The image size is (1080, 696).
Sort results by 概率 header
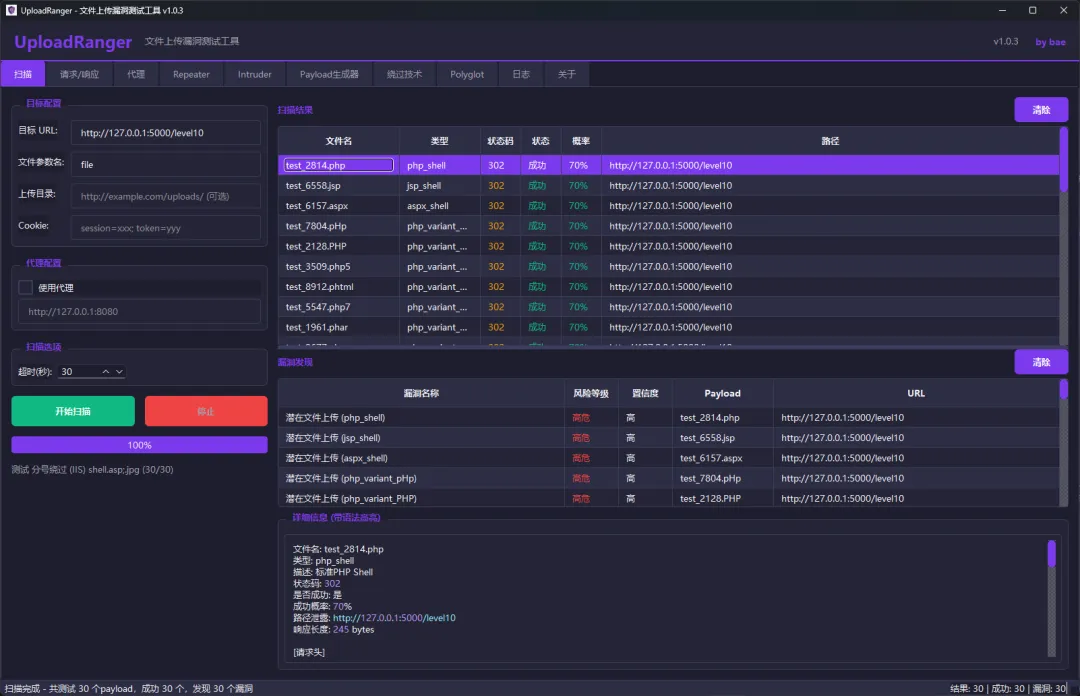581,141
